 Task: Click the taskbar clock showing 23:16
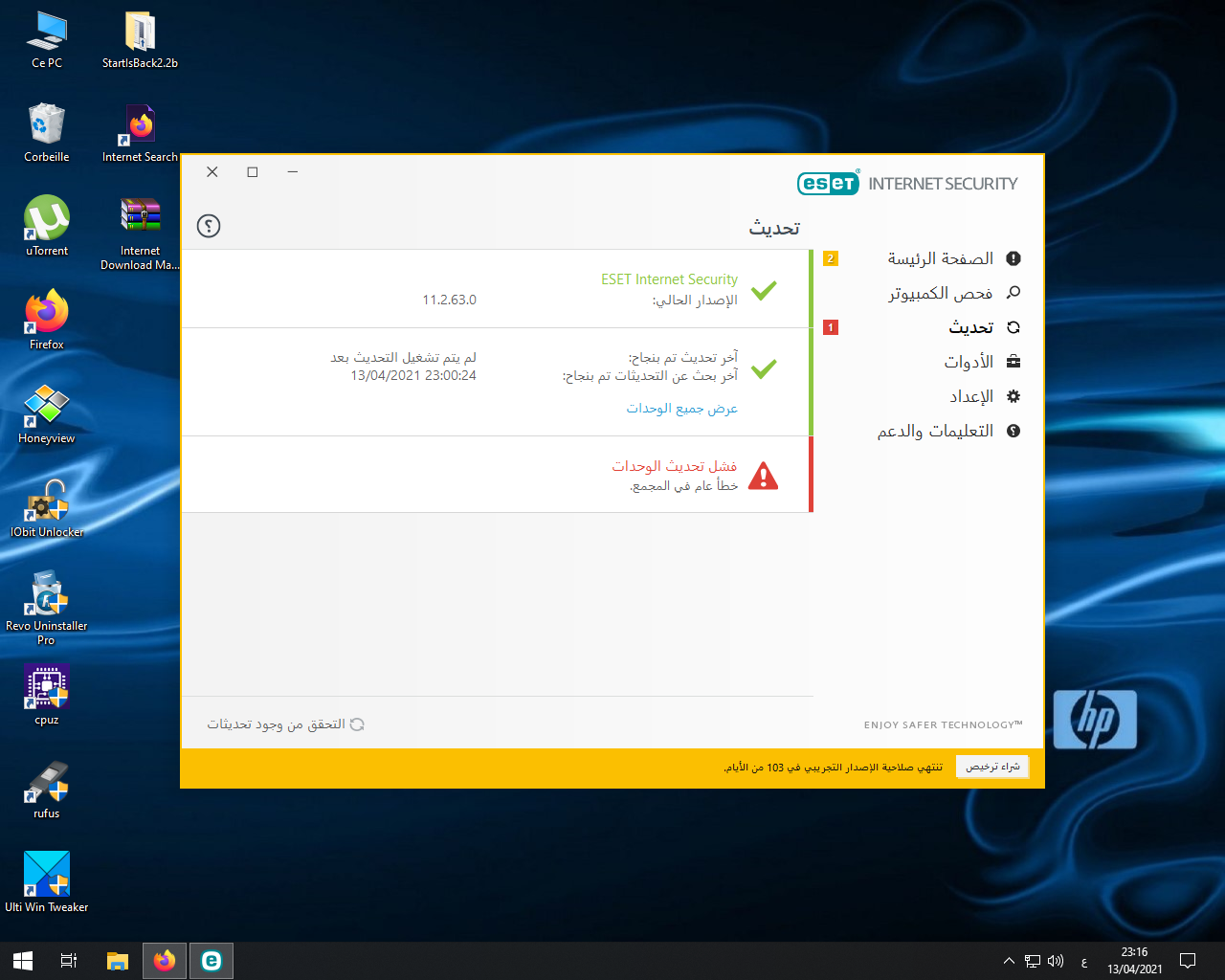tap(1135, 961)
